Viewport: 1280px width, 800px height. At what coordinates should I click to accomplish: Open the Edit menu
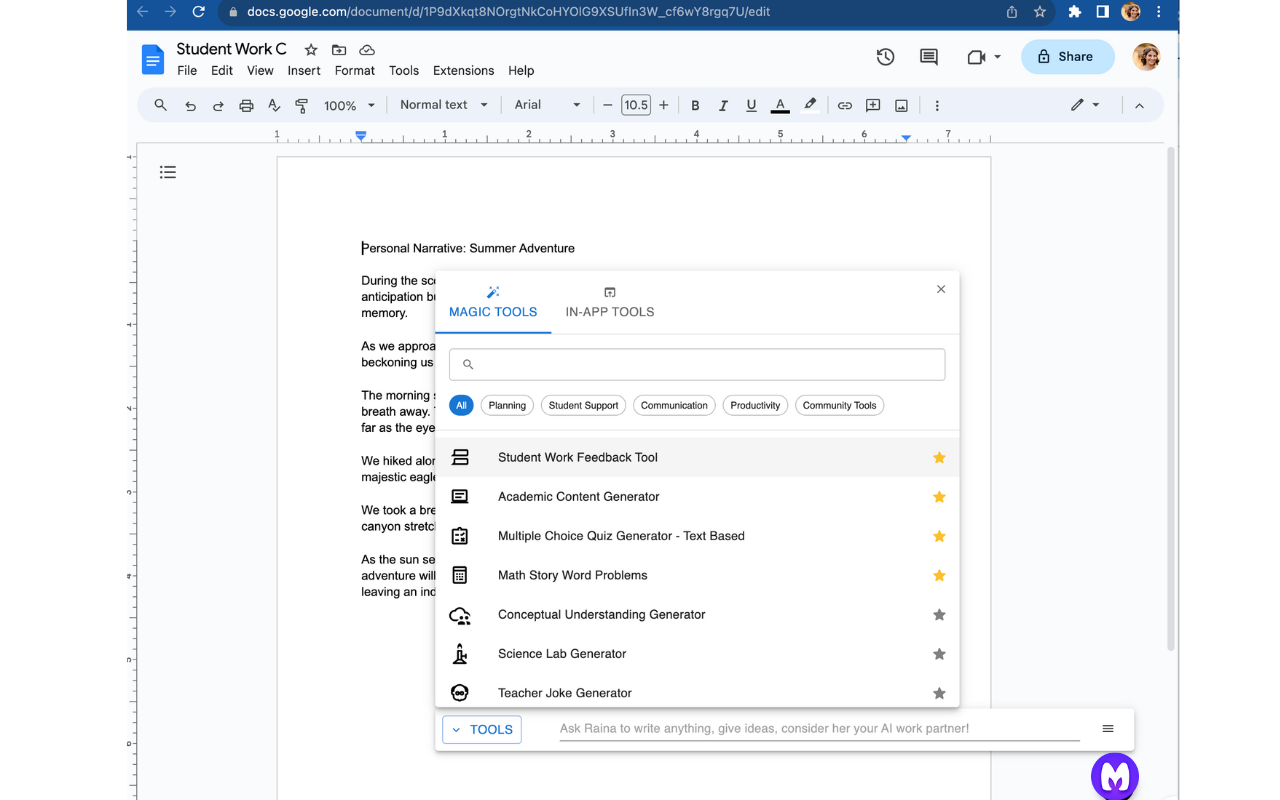pos(222,71)
